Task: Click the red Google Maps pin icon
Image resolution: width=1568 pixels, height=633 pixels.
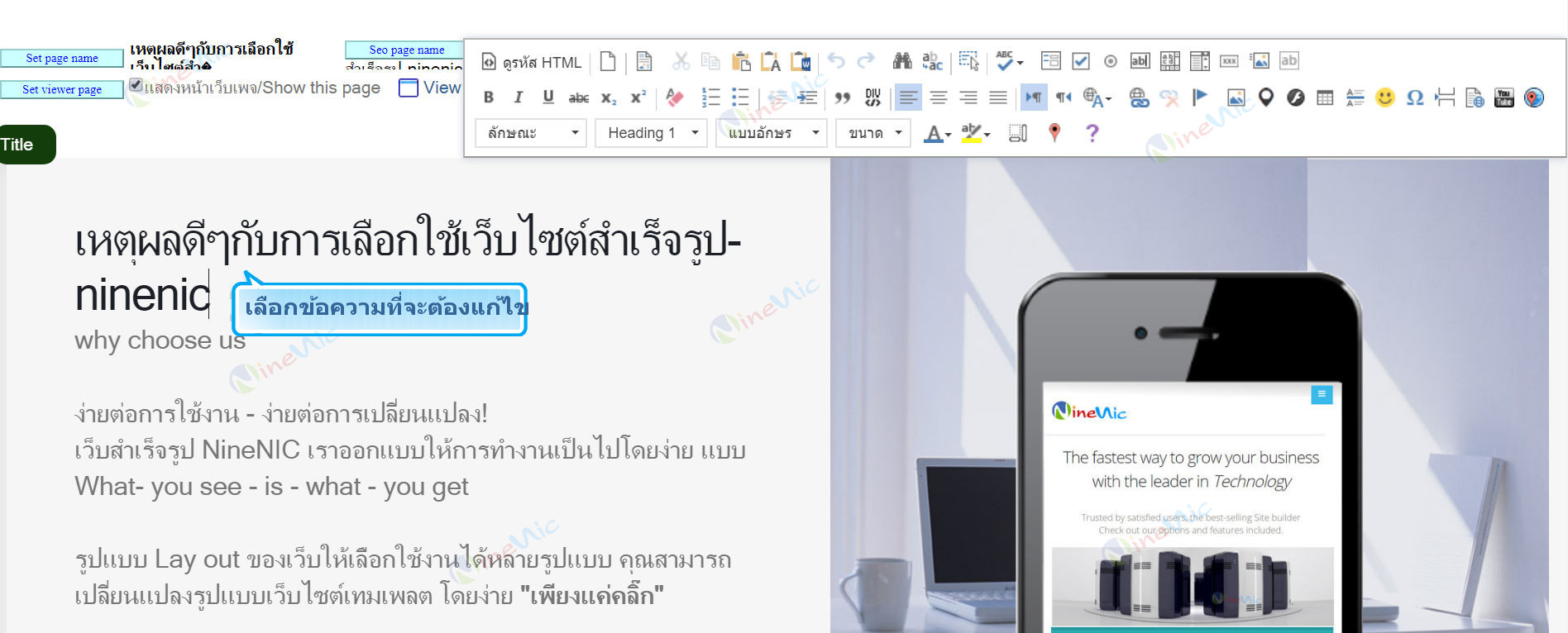Action: click(1054, 133)
